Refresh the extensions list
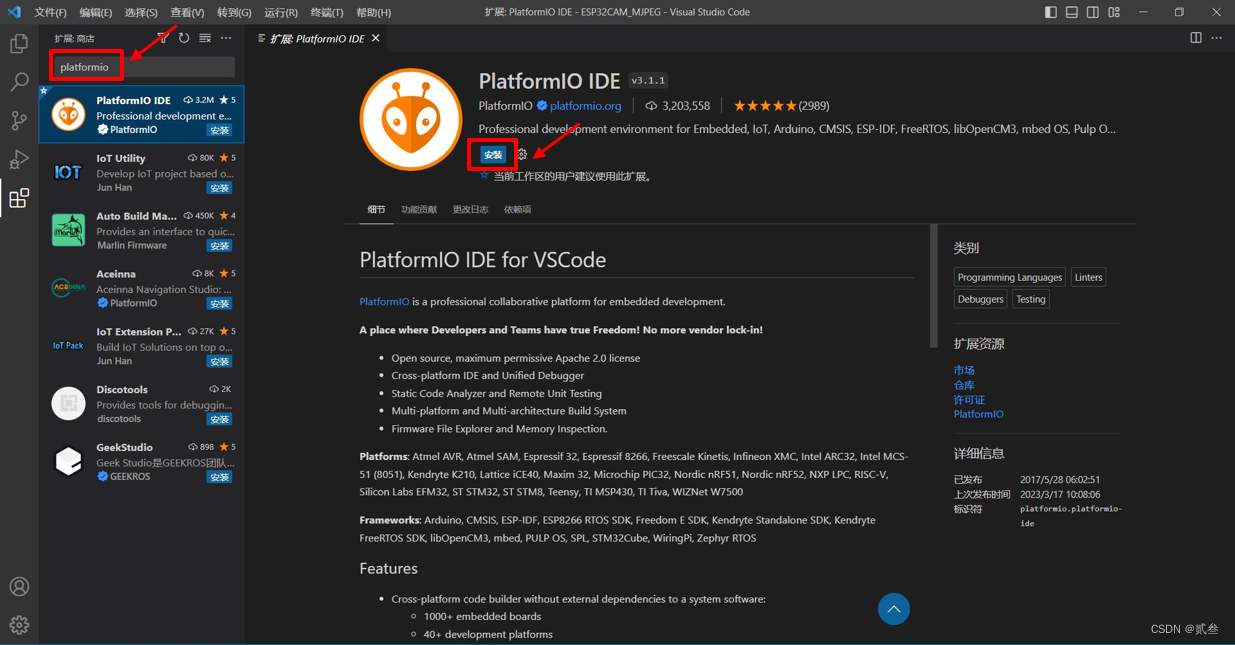The height and width of the screenshot is (645, 1235). pos(183,38)
